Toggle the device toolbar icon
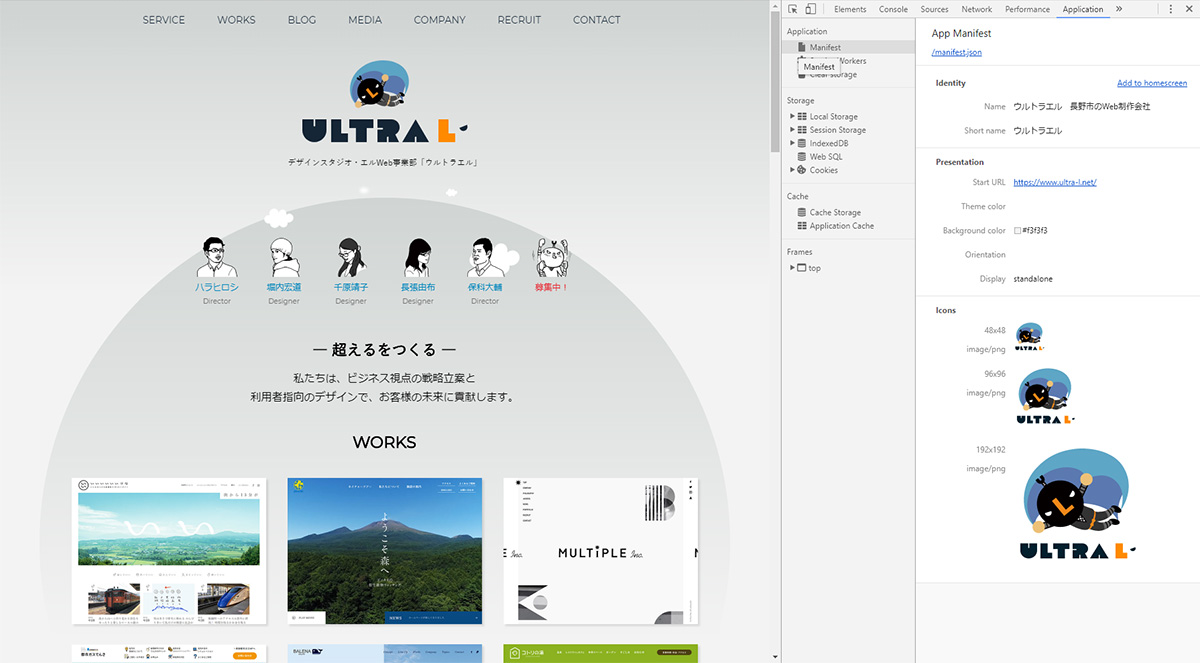Screen dimensions: 1200x663 810,9
